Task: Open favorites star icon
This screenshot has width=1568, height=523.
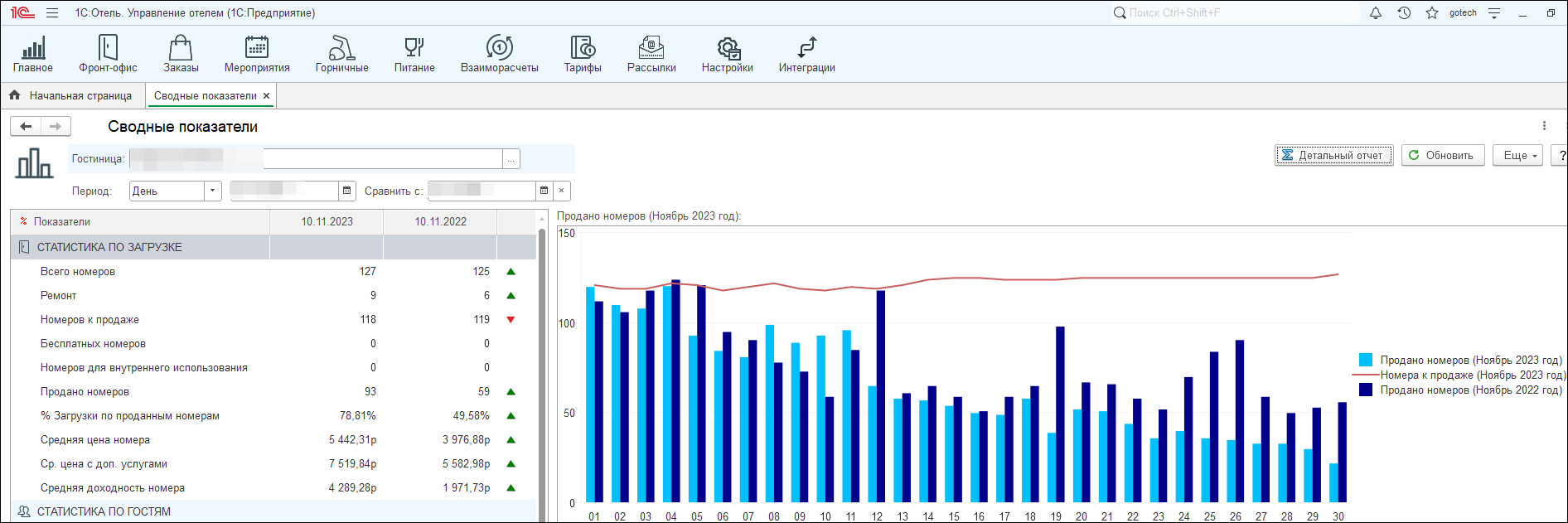Action: 1432,13
